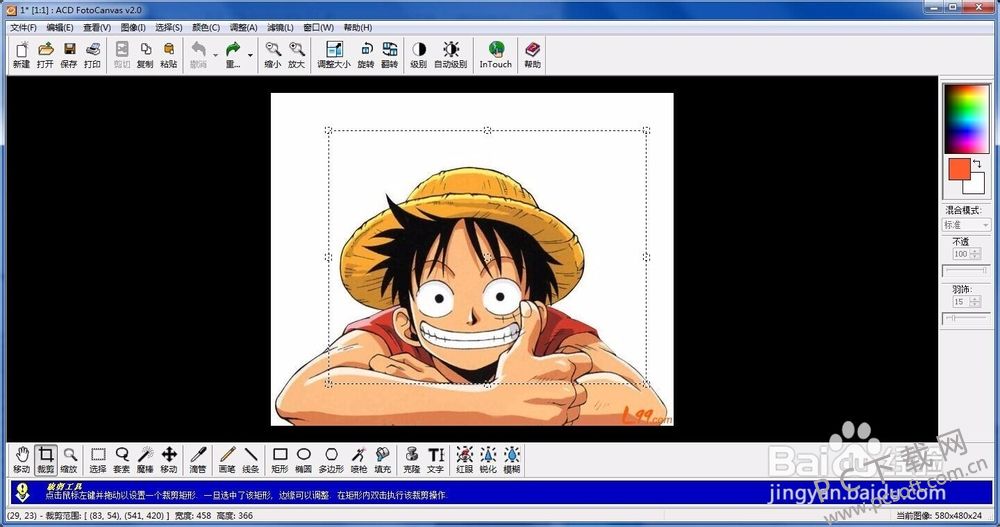Apply 自动级别 (Auto levels)
The width and height of the screenshot is (1000, 527).
click(451, 54)
